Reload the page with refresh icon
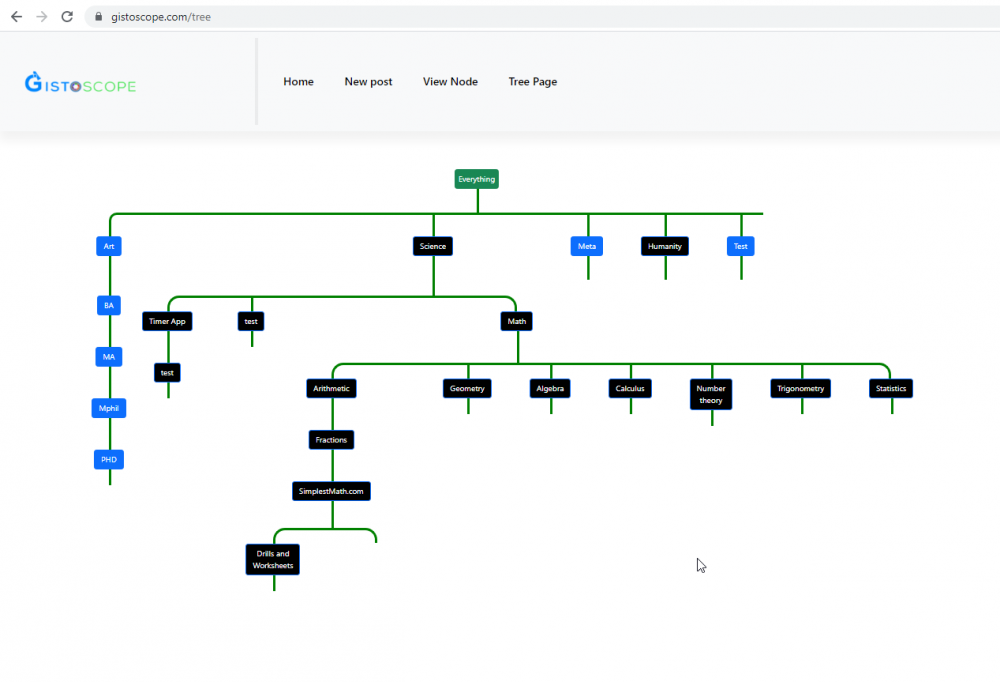 (x=67, y=17)
